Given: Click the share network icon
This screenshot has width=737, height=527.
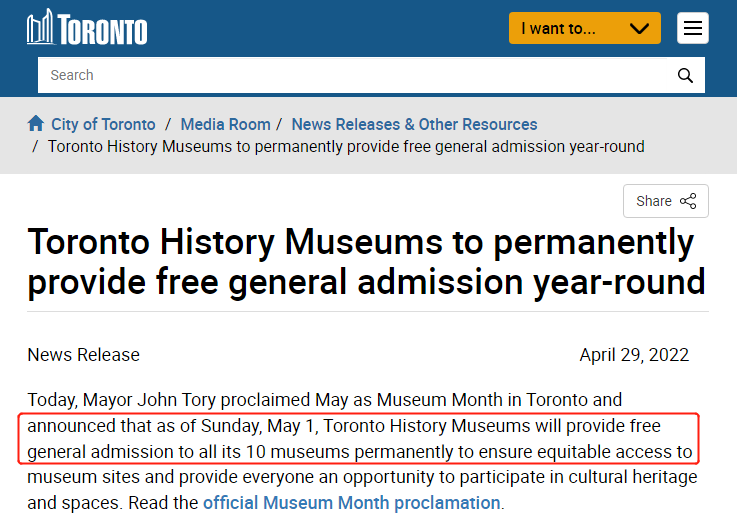Looking at the screenshot, I should point(688,201).
